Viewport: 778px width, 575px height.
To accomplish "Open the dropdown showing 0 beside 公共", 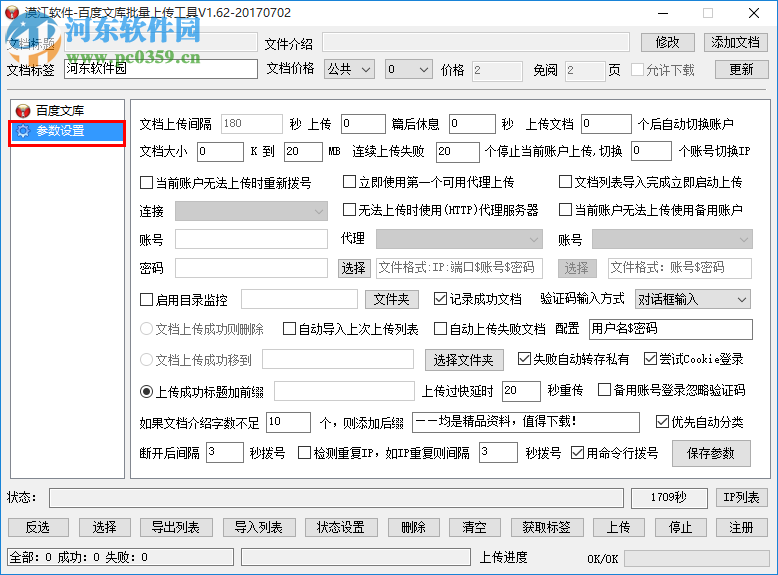I will click(409, 69).
